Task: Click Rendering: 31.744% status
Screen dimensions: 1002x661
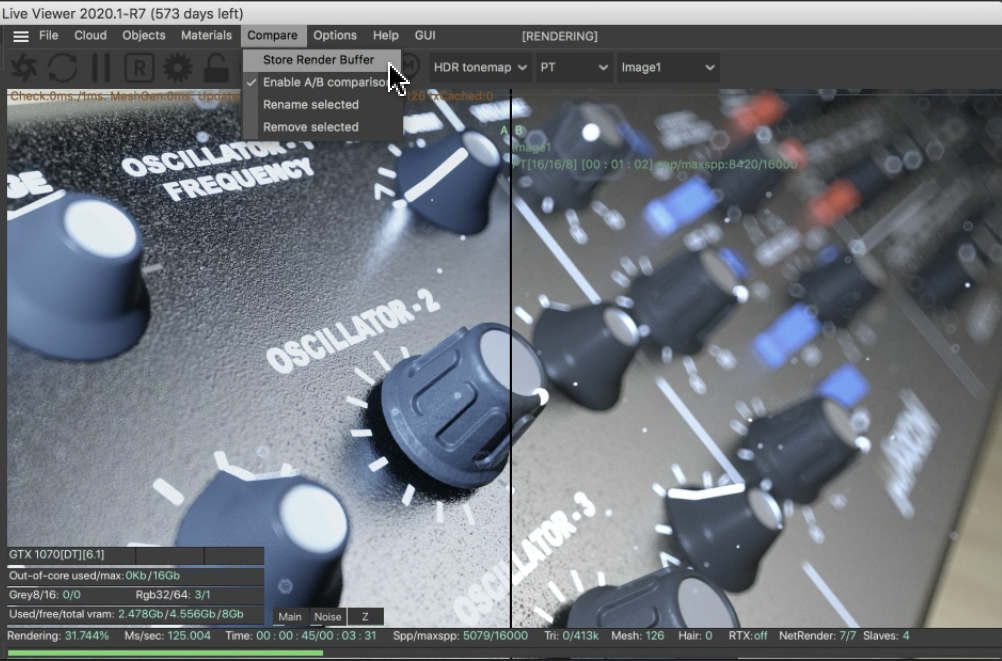Action: point(58,636)
